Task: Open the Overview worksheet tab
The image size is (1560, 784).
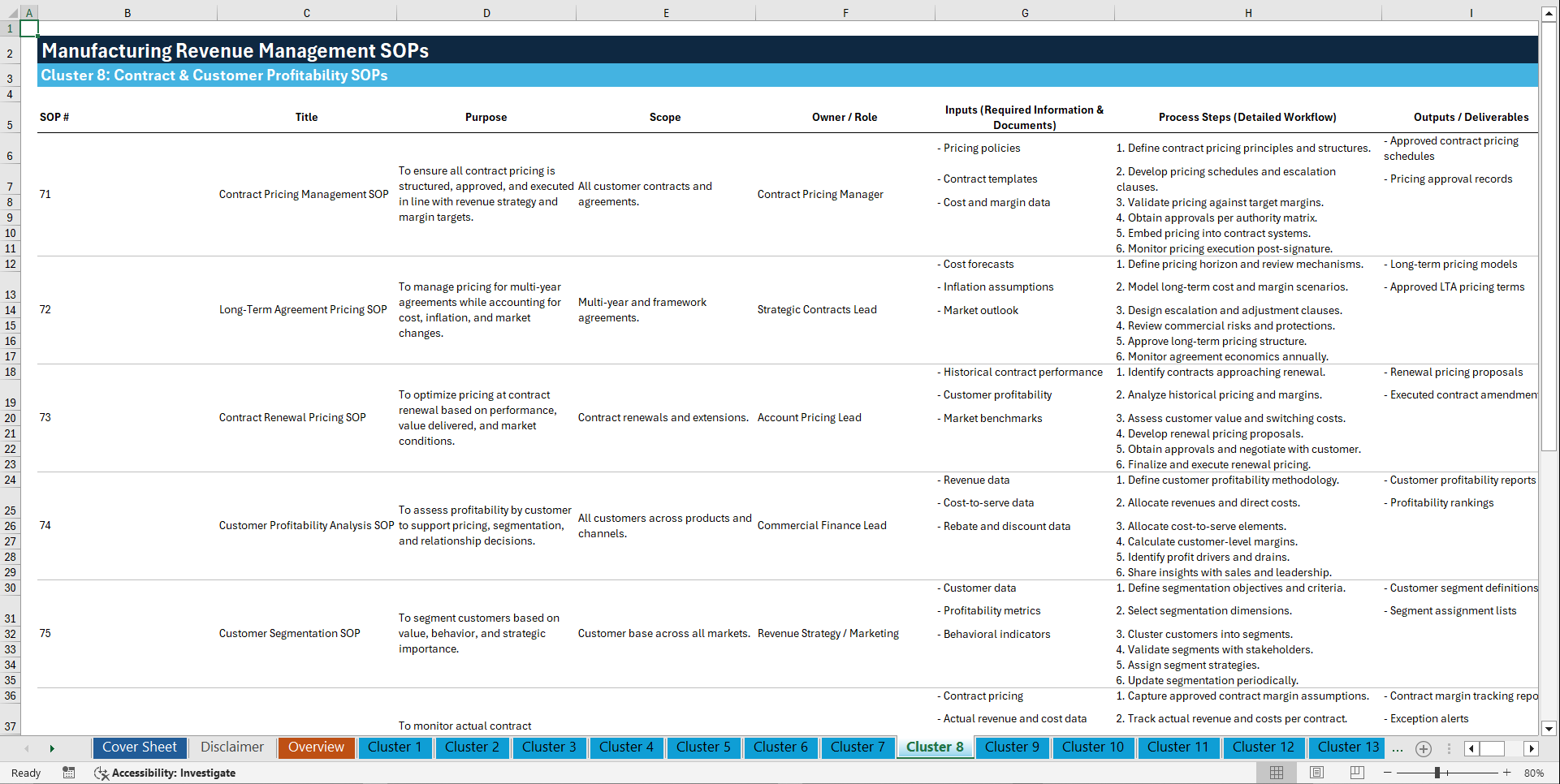Action: click(x=316, y=747)
